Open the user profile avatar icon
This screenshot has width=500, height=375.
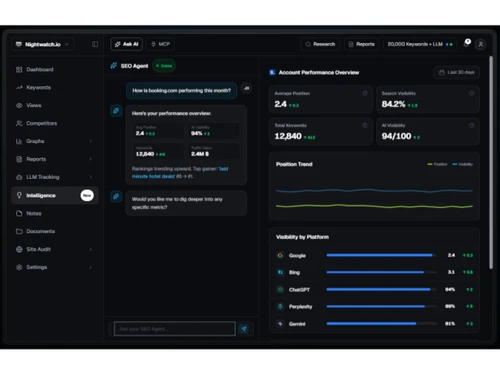click(x=480, y=44)
